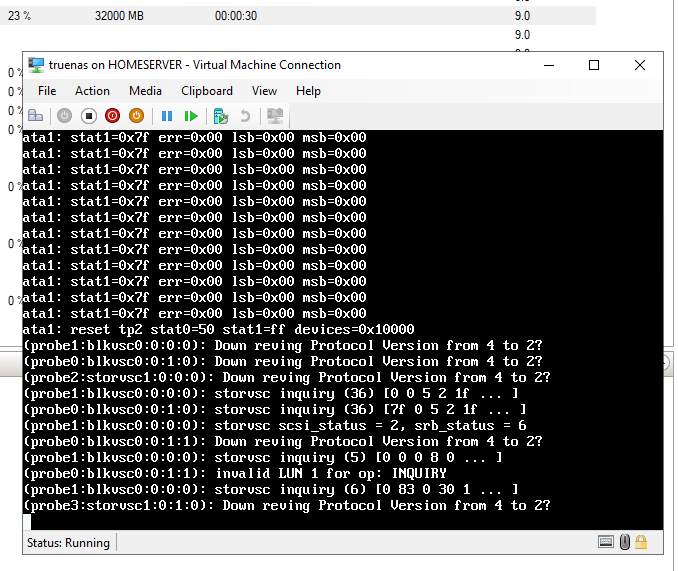678x571 pixels.
Task: Click the probe2:storvsc1:0:0:0 console line
Action: point(286,377)
